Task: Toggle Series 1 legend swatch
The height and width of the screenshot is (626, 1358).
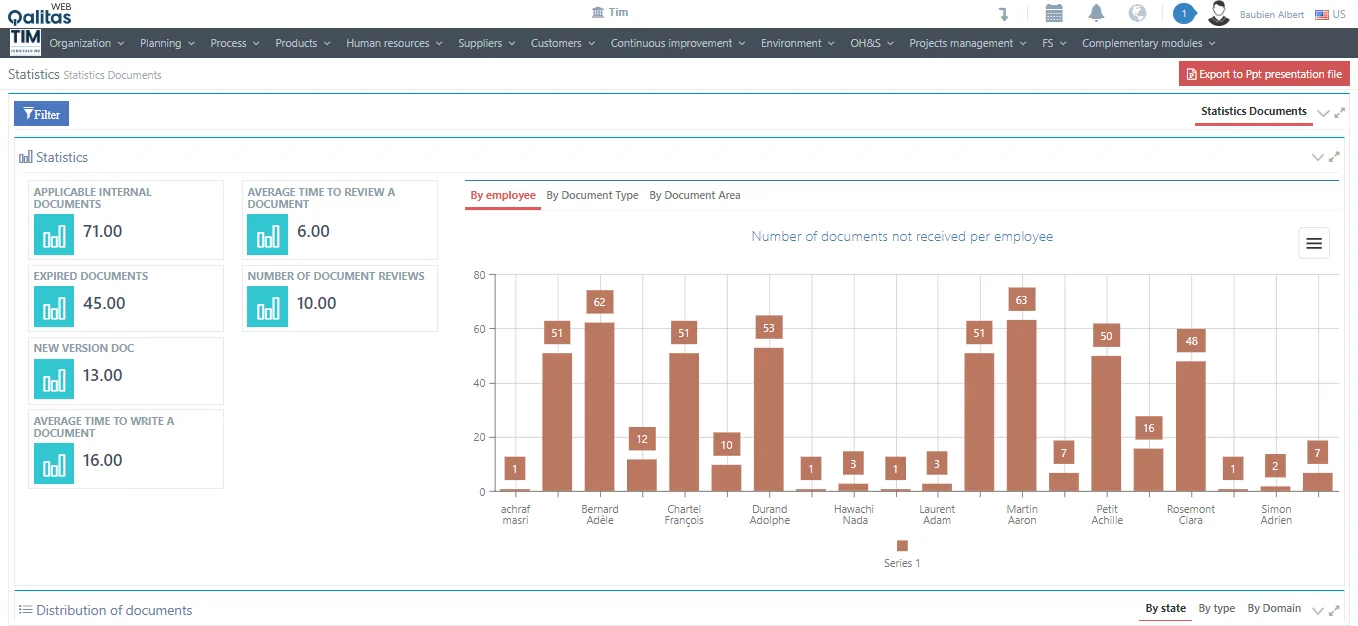Action: (902, 546)
